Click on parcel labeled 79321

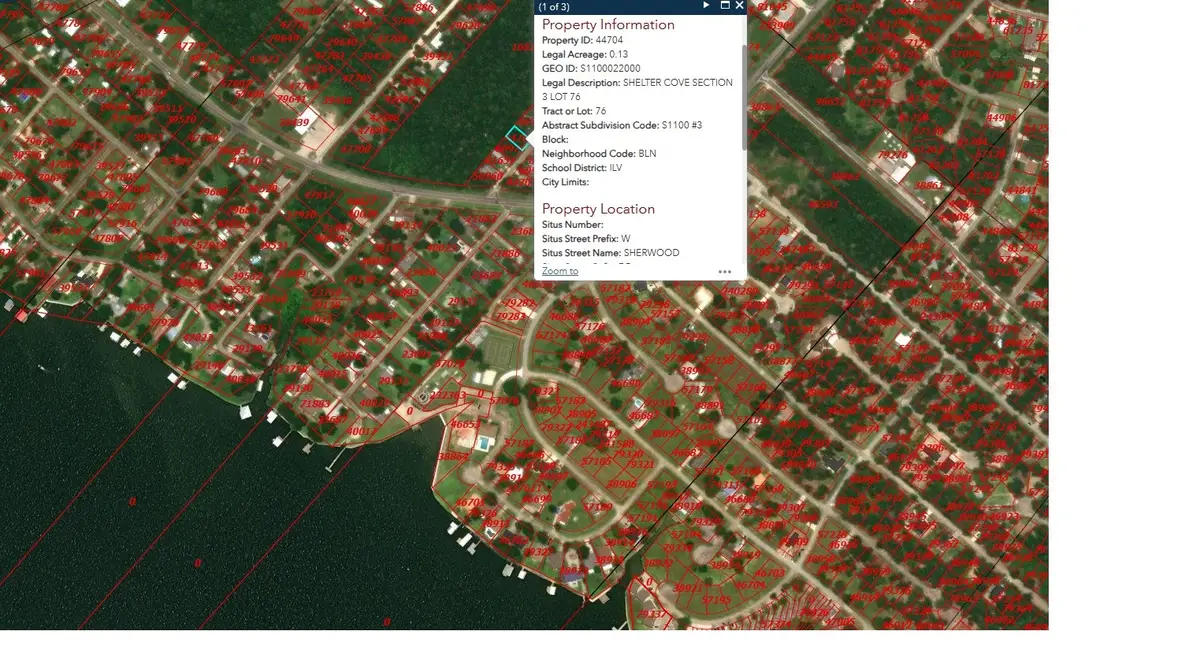click(640, 465)
